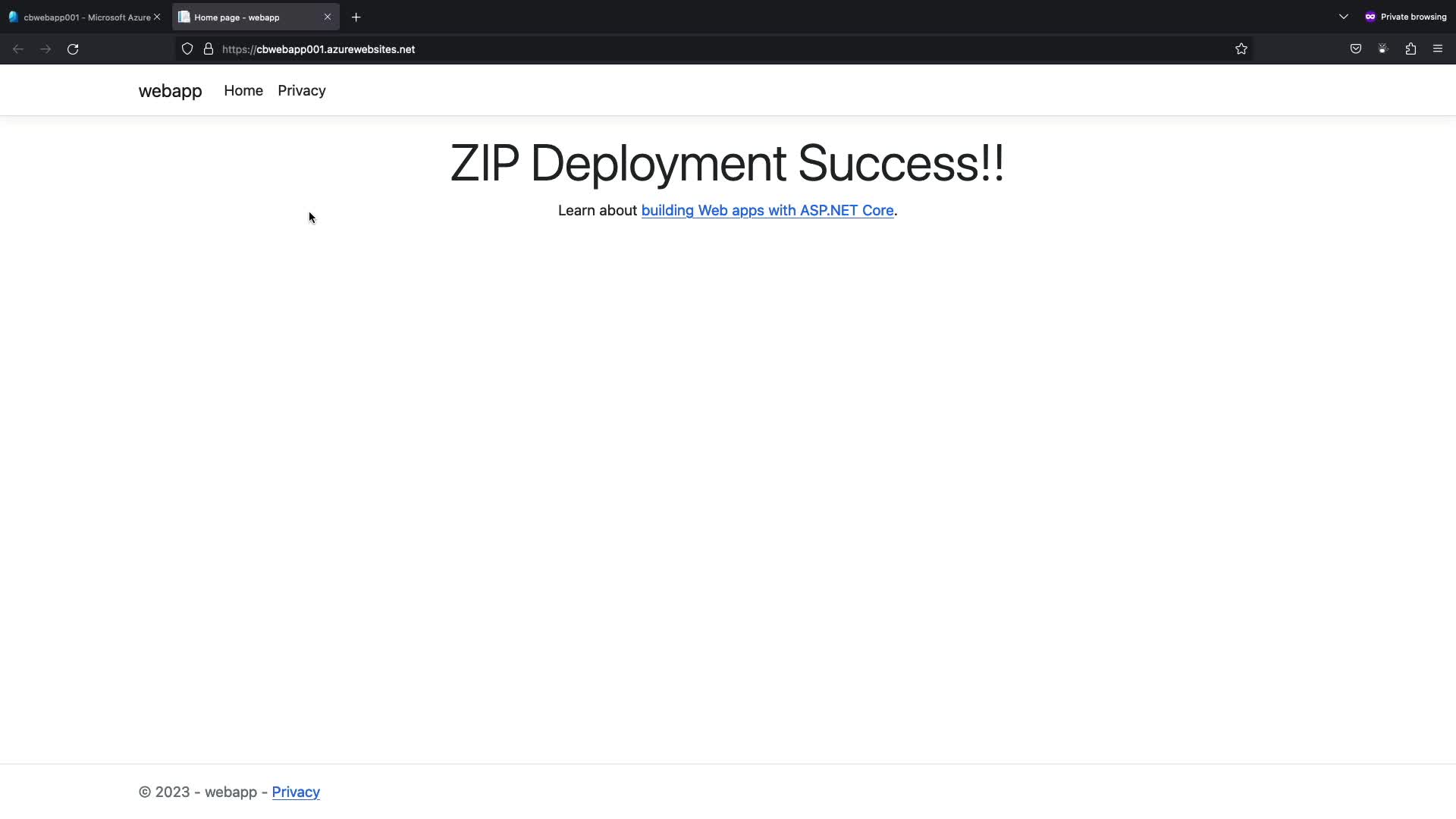1456x819 pixels.
Task: Click the webapp brand link
Action: point(170,91)
